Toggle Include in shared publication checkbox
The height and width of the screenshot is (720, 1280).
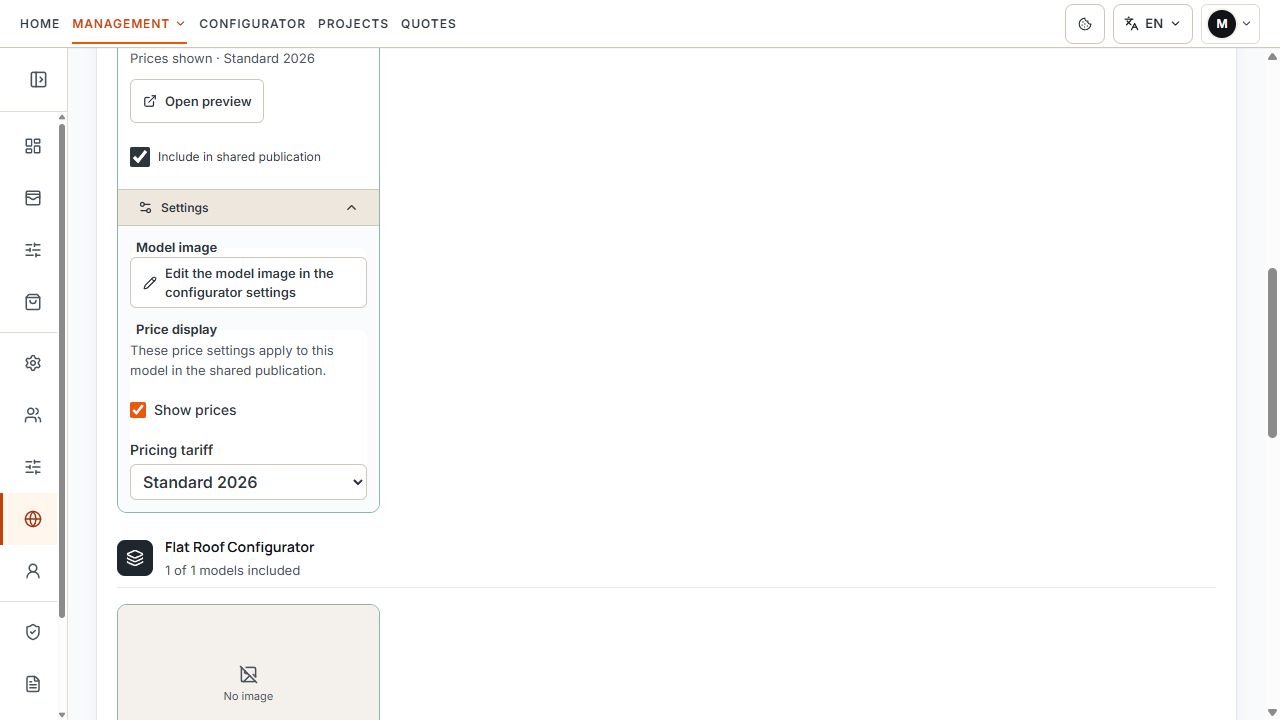coord(140,157)
